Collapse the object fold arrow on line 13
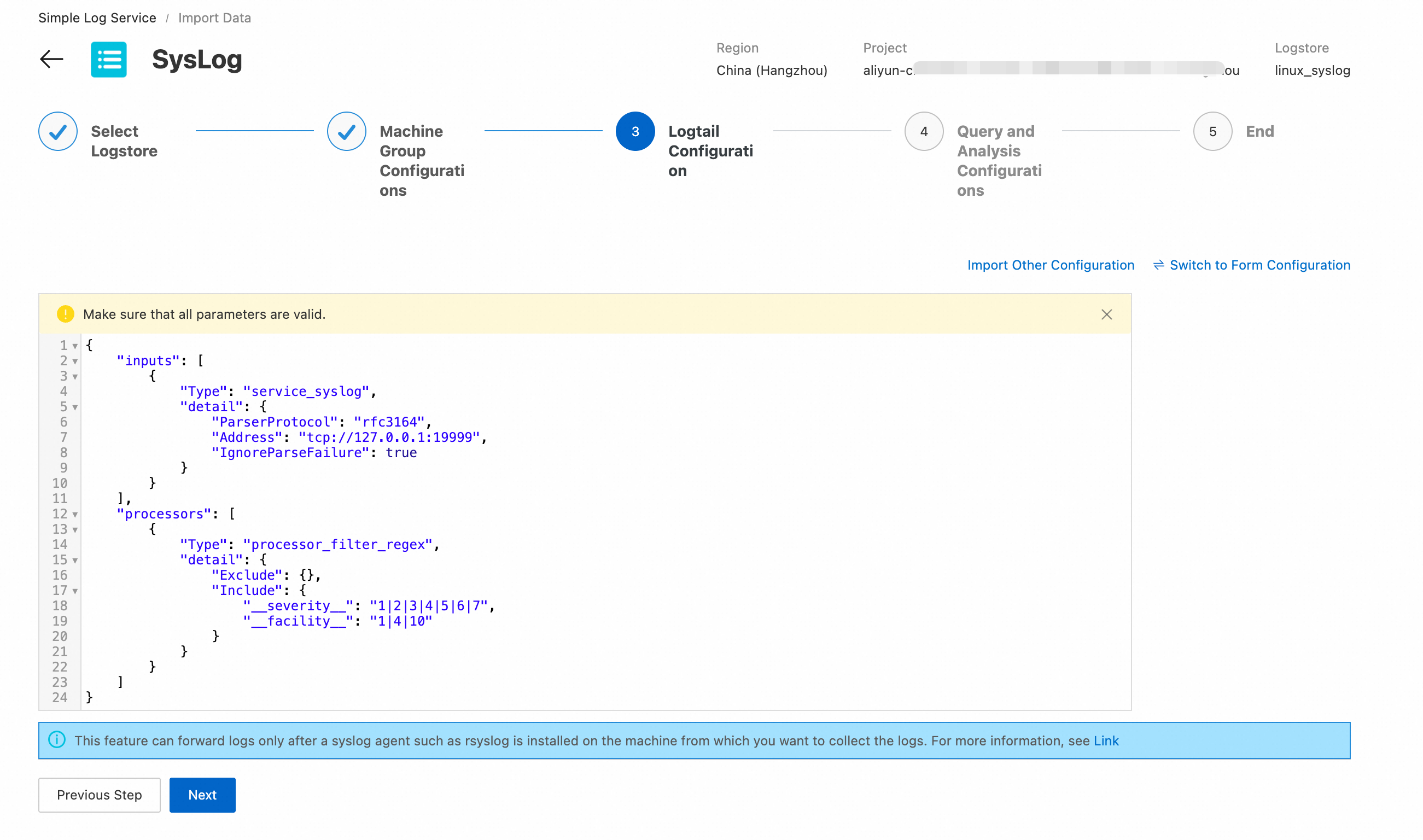Screen dimensions: 1423x840 pos(75,530)
